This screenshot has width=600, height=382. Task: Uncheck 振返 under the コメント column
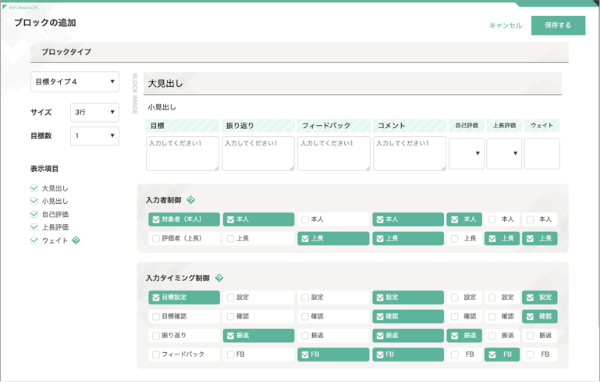408,335
